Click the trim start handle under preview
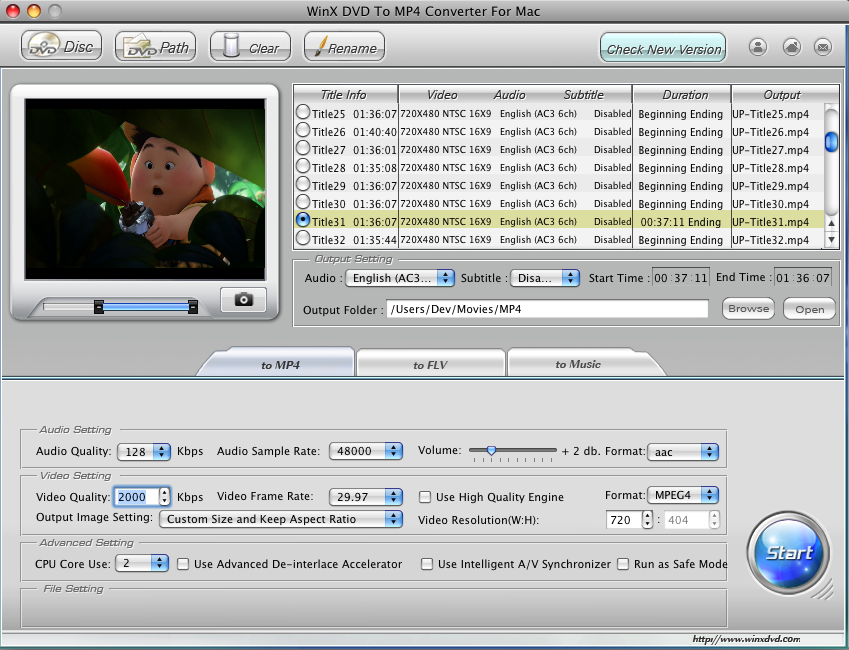This screenshot has height=650, width=849. pyautogui.click(x=99, y=307)
